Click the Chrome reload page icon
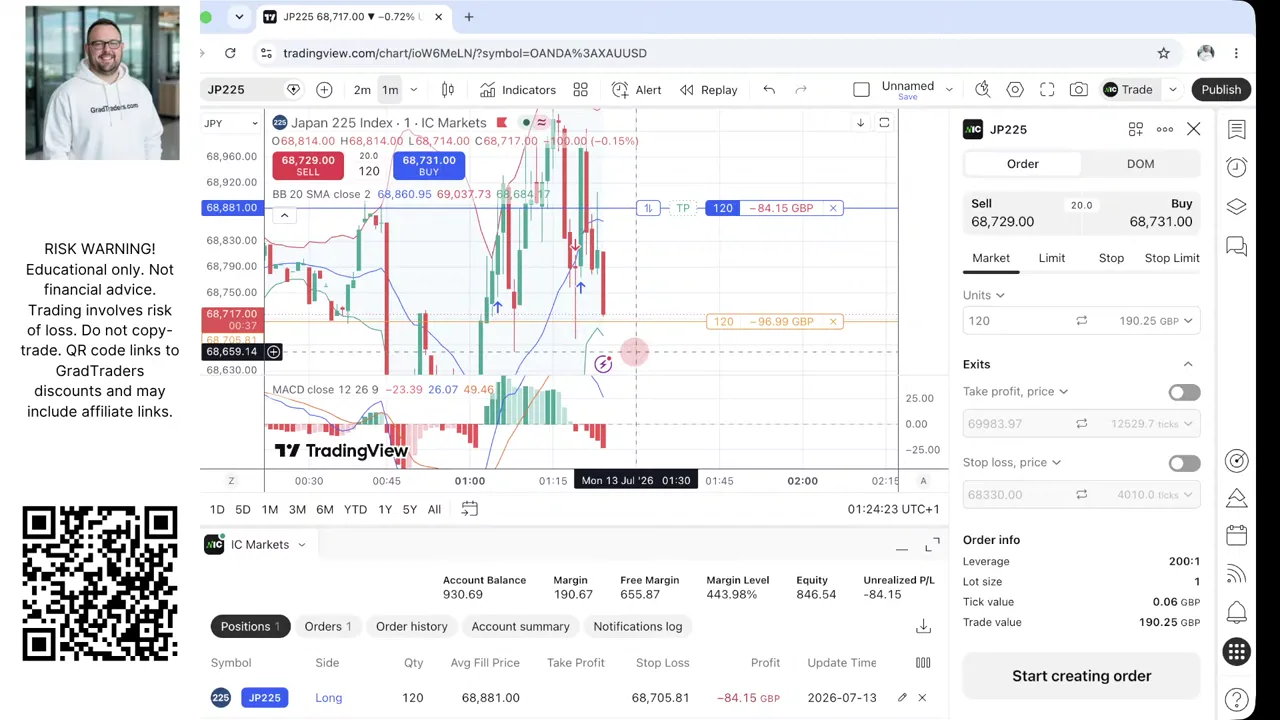Viewport: 1280px width, 720px height. 230,53
